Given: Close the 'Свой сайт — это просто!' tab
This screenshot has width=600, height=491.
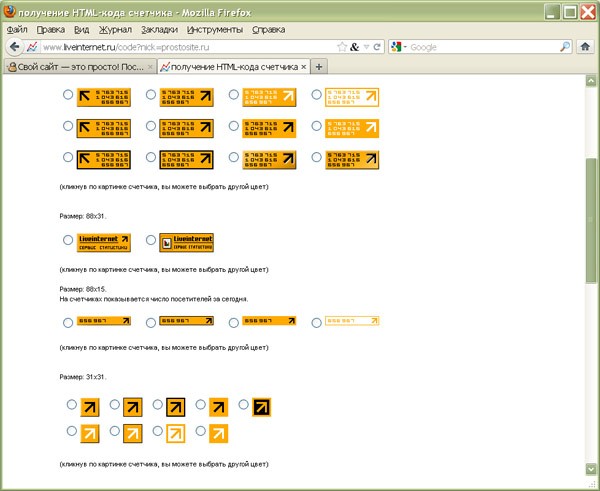Looking at the screenshot, I should [x=150, y=67].
